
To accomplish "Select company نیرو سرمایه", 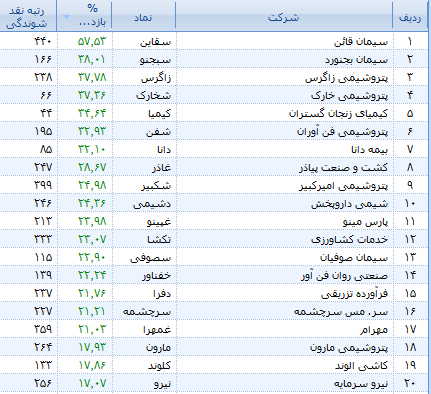I will 361,384.
